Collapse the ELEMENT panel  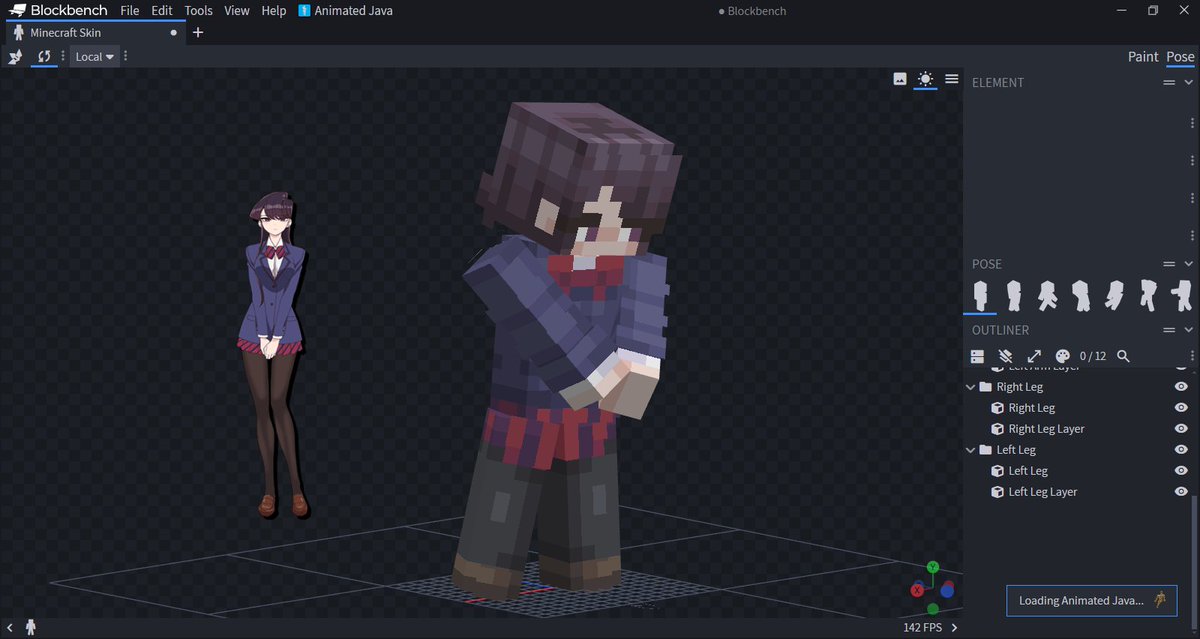tap(1188, 83)
